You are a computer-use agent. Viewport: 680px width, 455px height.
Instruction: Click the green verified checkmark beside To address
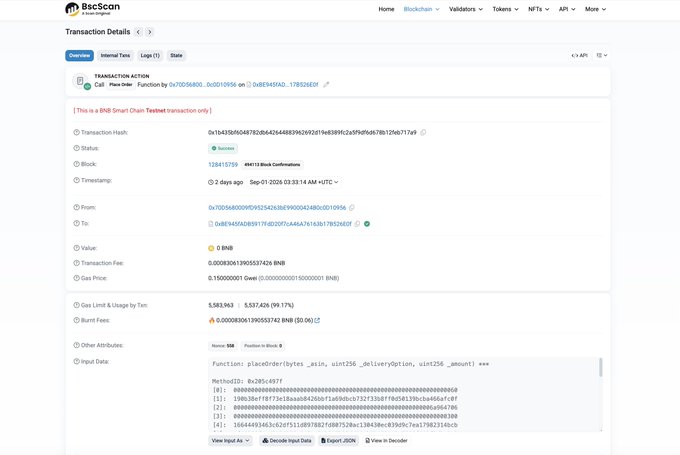click(367, 224)
